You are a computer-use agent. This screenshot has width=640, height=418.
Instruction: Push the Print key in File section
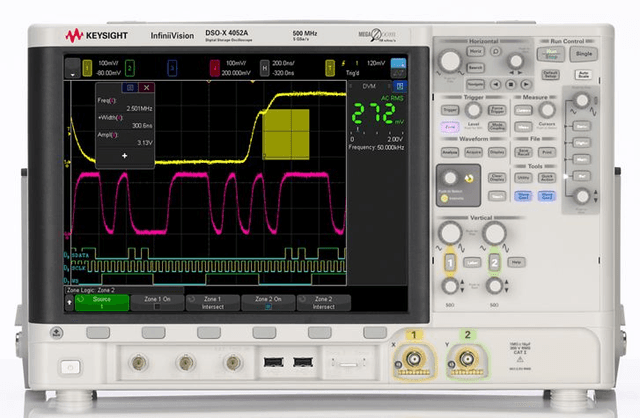pyautogui.click(x=547, y=152)
